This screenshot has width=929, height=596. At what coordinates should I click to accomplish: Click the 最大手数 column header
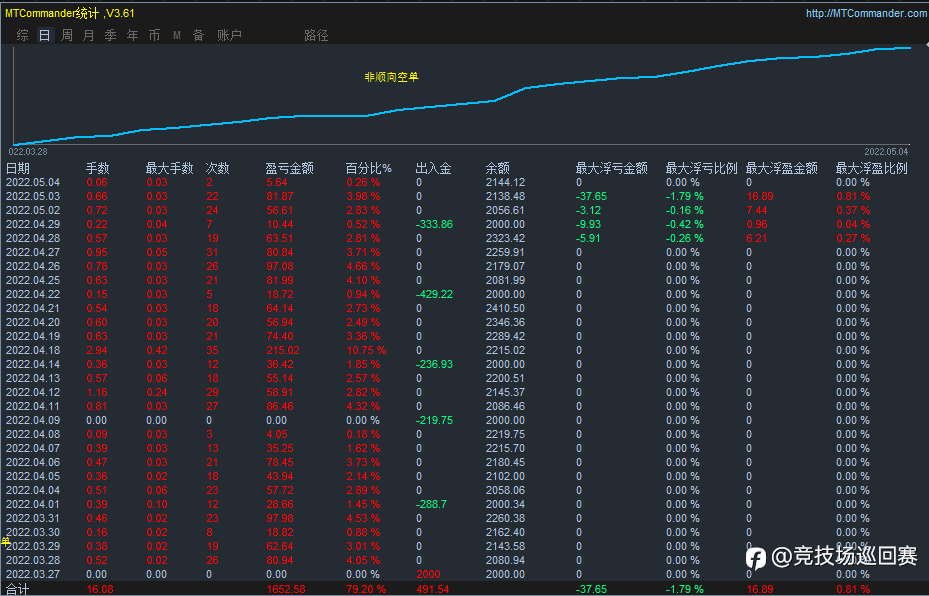(x=169, y=168)
